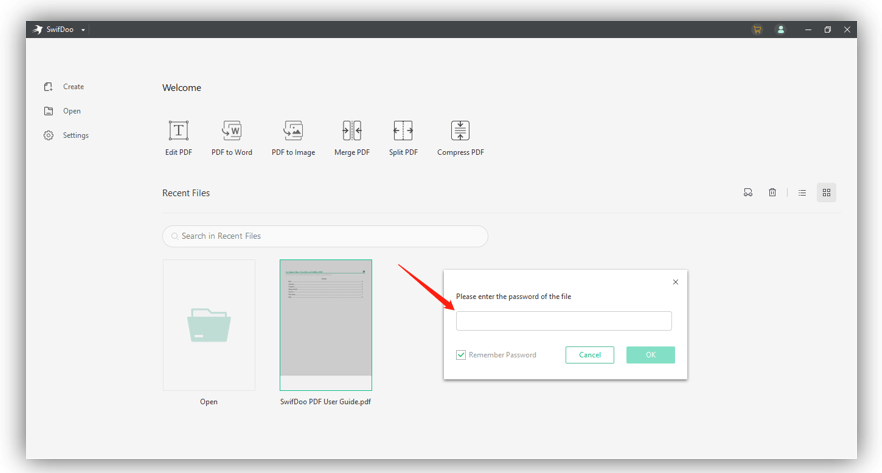Launch PDF to Word converter
The height and width of the screenshot is (473, 882).
[x=232, y=138]
